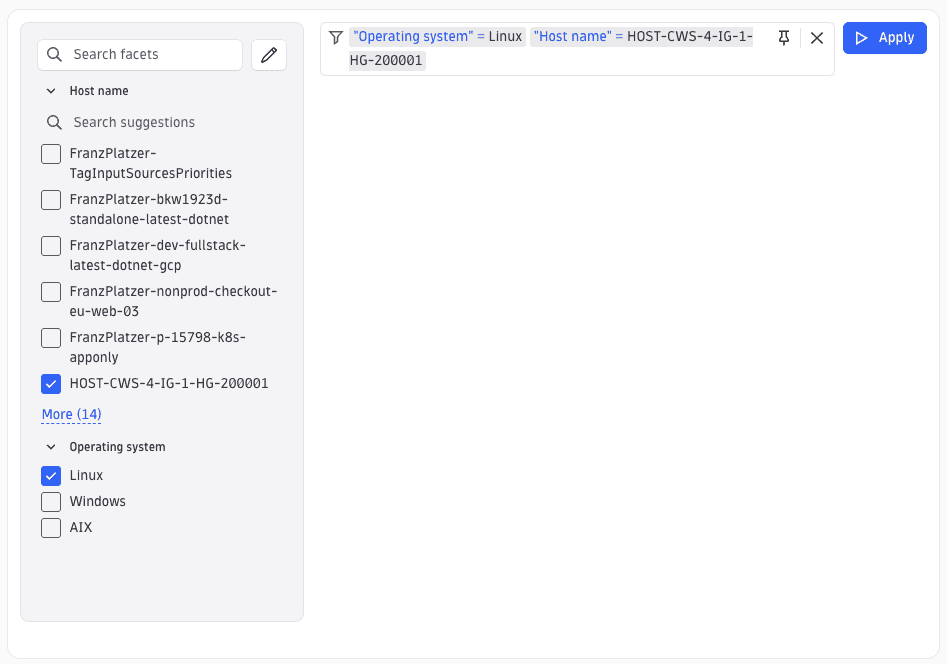
Task: Click the magnifier icon in Search suggestions
Action: tap(54, 123)
